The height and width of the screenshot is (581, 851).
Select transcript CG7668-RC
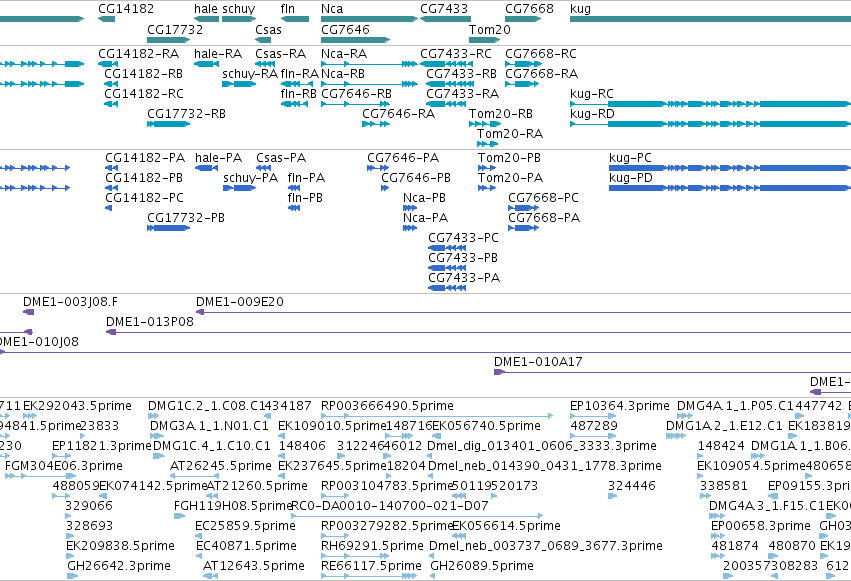pos(541,54)
